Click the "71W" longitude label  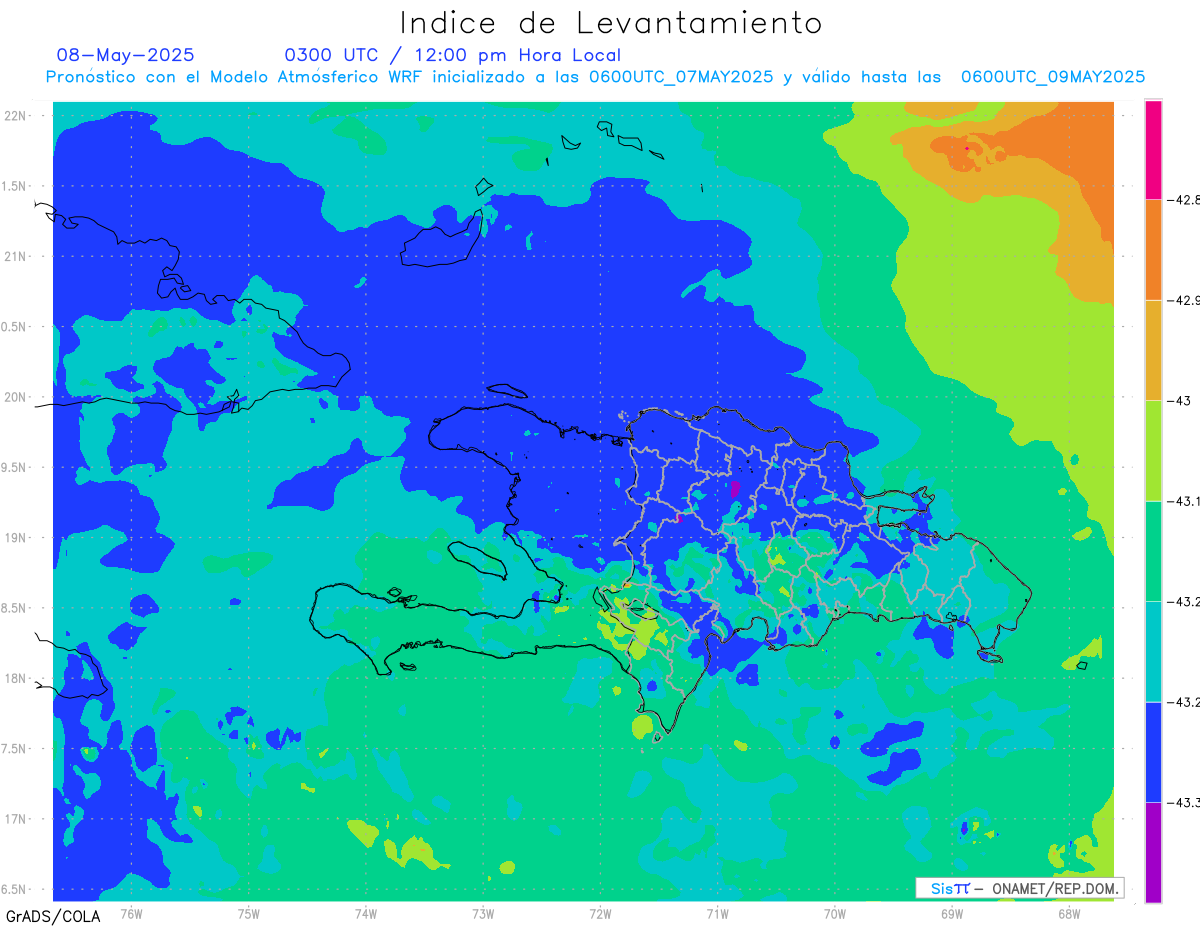click(718, 913)
